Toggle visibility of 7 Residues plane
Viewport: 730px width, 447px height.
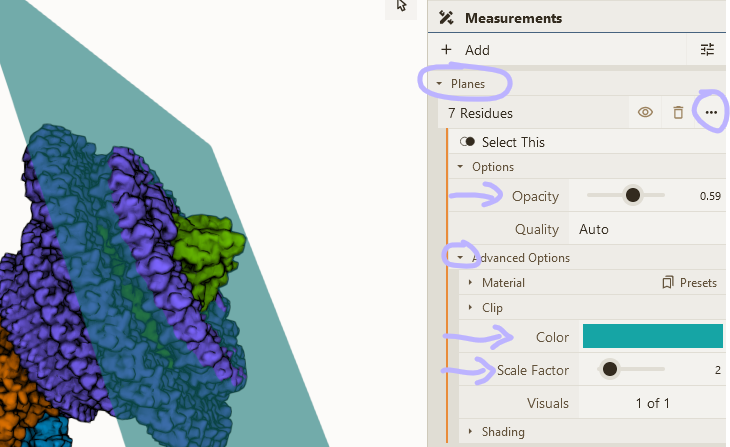click(x=645, y=113)
